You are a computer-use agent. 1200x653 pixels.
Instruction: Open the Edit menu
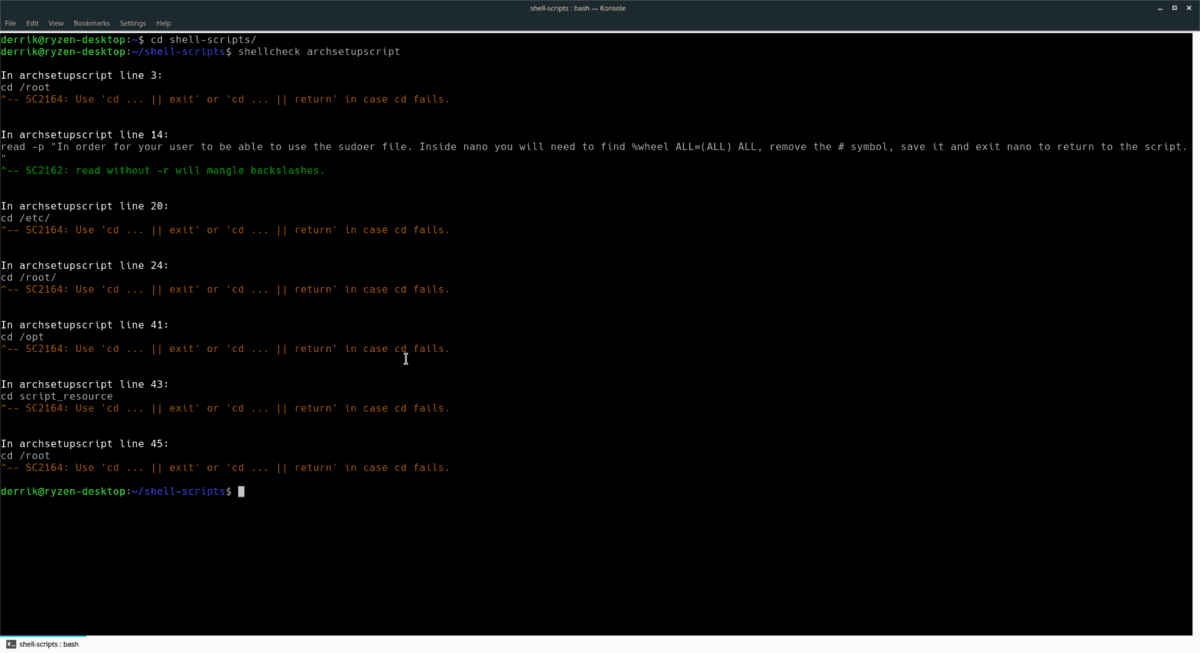click(32, 23)
